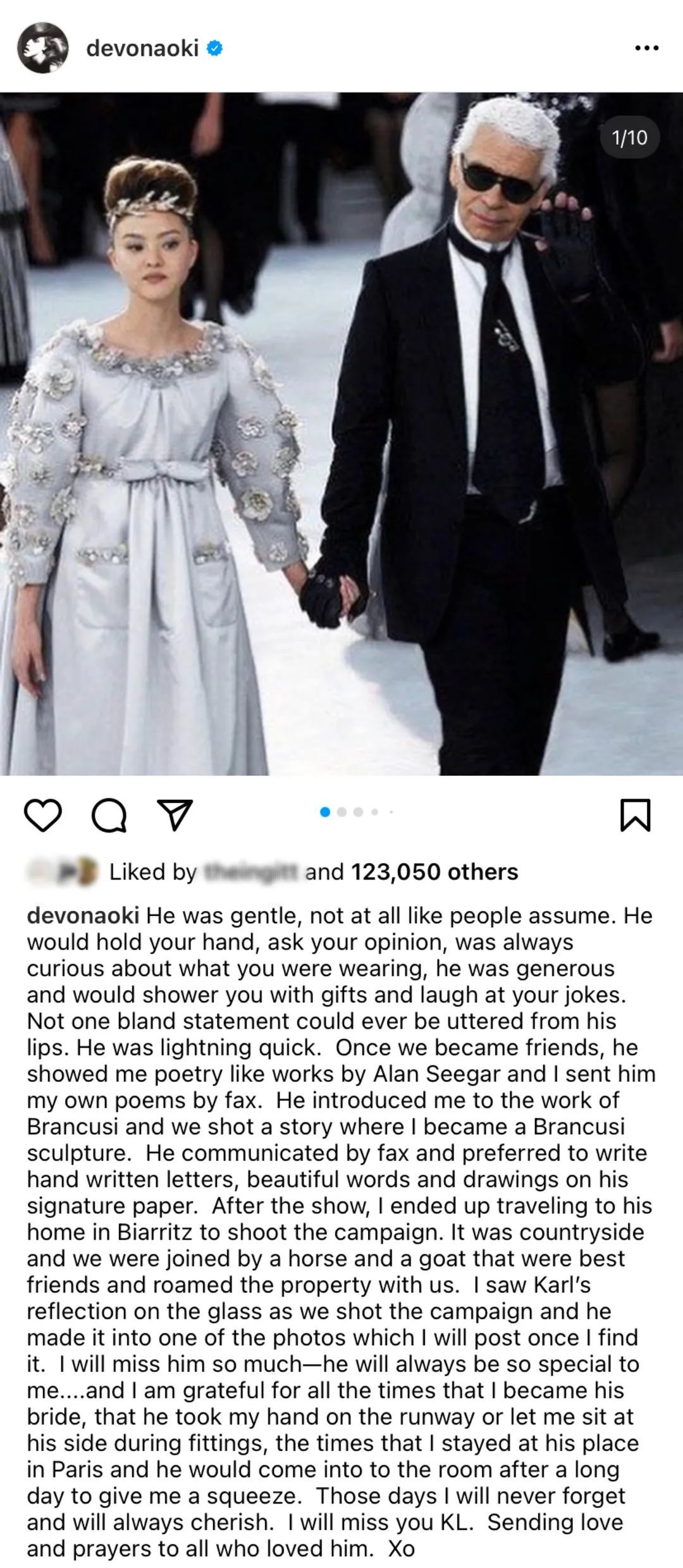Tap the runway photo of the post

click(x=341, y=434)
